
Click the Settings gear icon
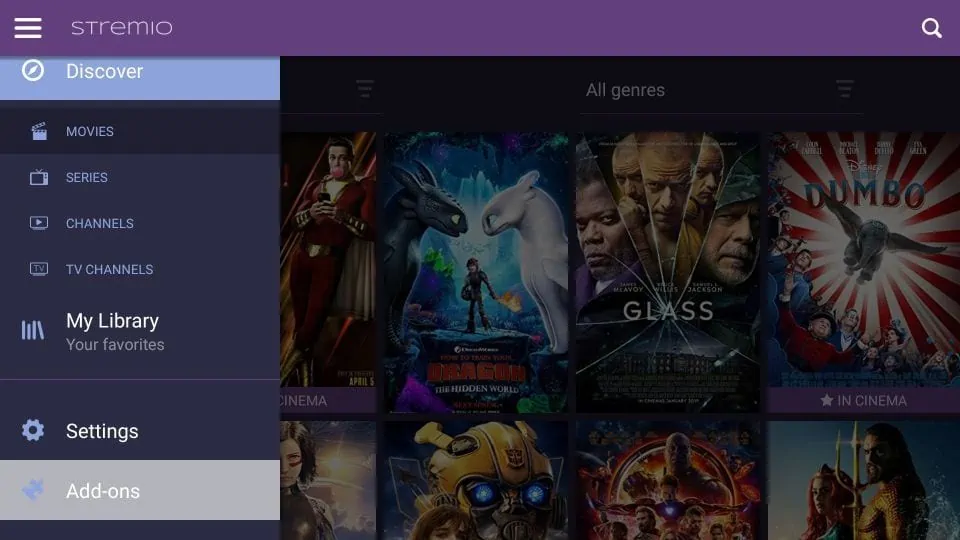click(x=33, y=430)
